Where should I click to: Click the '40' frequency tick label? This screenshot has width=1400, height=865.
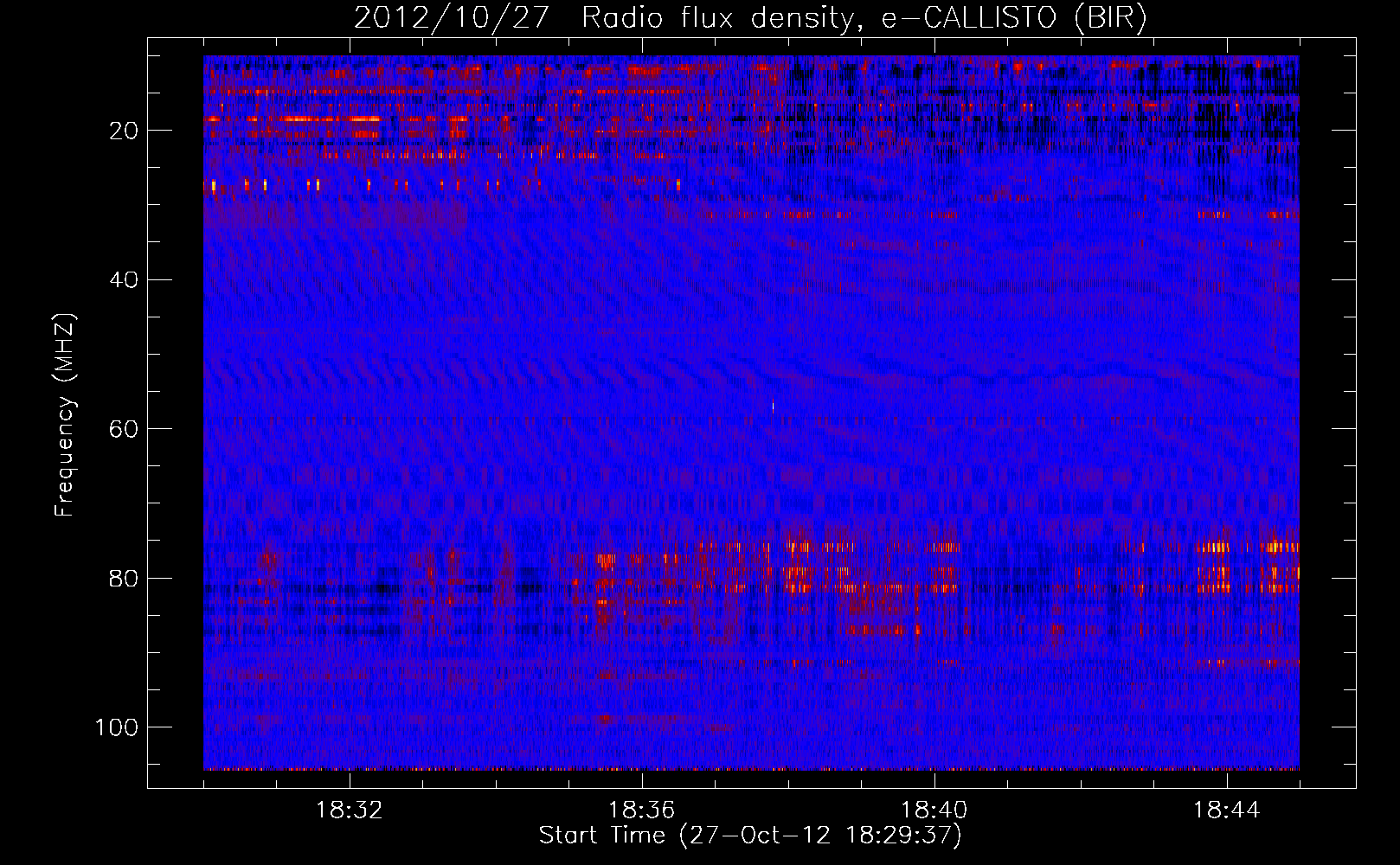click(124, 279)
